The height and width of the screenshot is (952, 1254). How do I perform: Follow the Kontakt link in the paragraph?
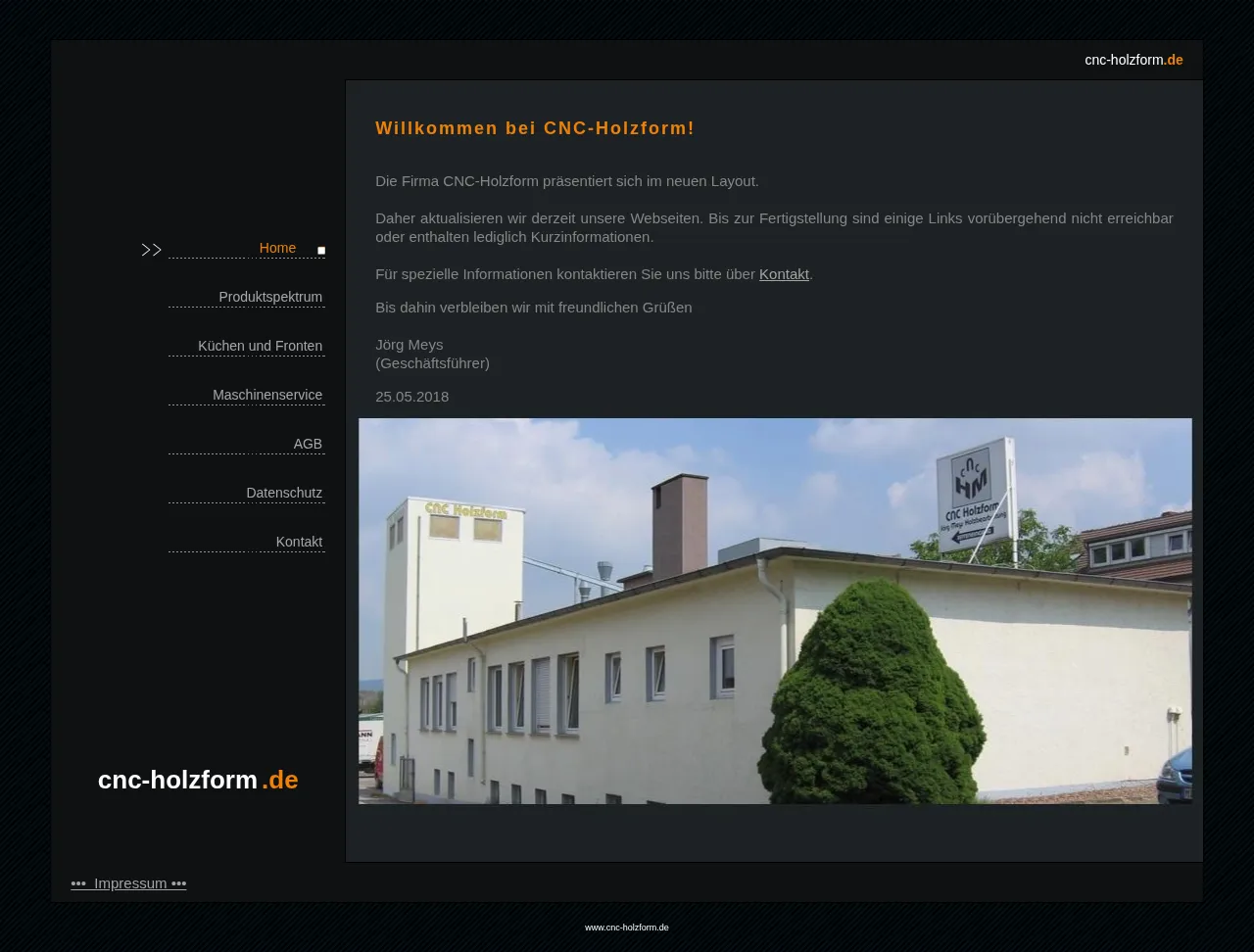click(x=784, y=274)
